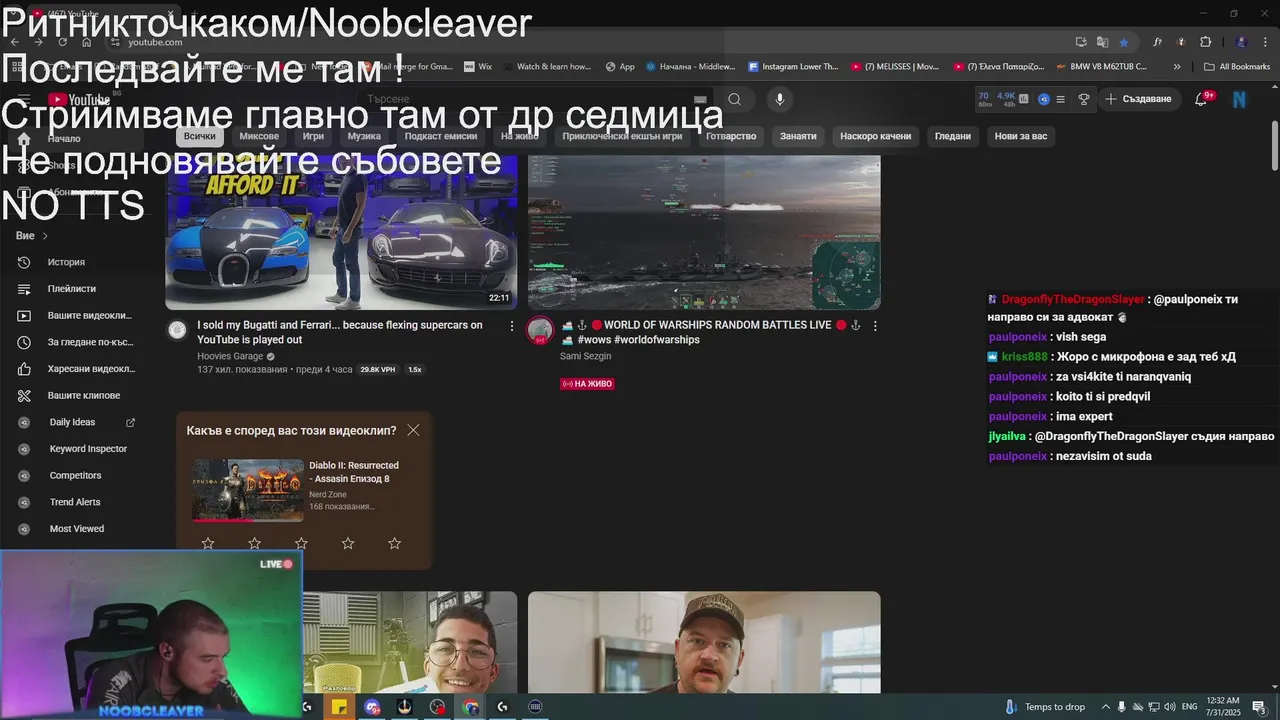Screen dimensions: 1280x720
Task: Open Вашите видеоклипове in the sidebar
Action: click(78, 315)
